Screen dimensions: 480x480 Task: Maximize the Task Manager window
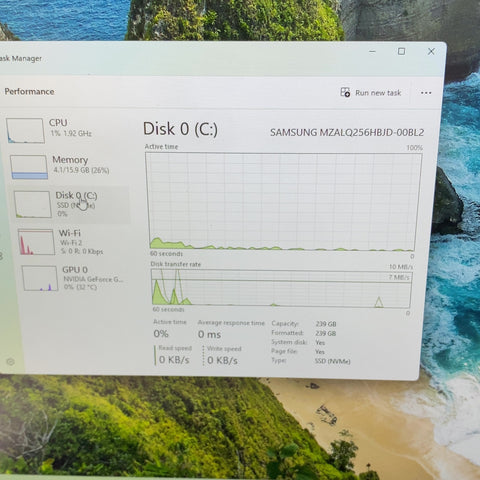[x=402, y=51]
